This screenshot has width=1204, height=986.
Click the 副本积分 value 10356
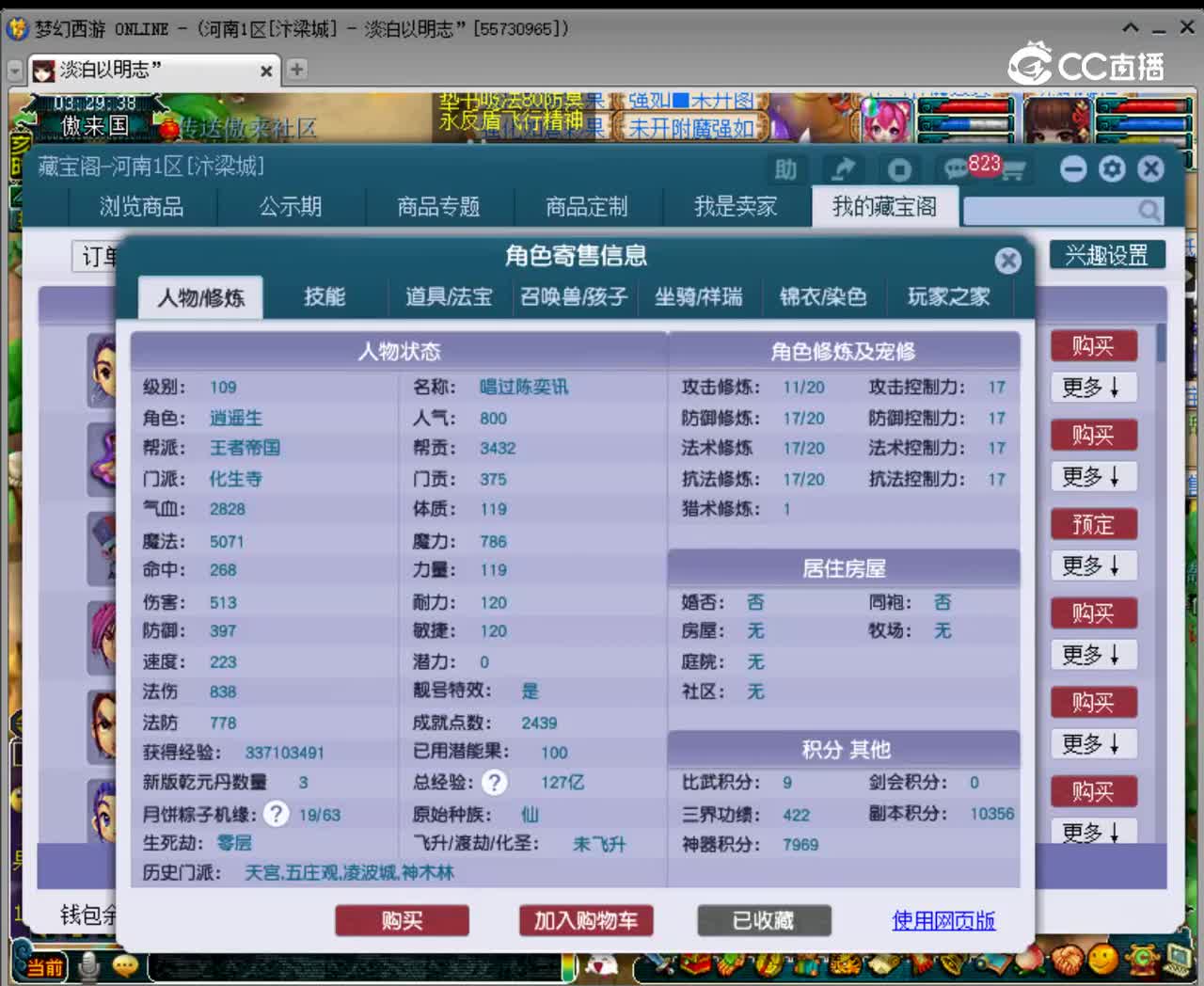coord(992,814)
